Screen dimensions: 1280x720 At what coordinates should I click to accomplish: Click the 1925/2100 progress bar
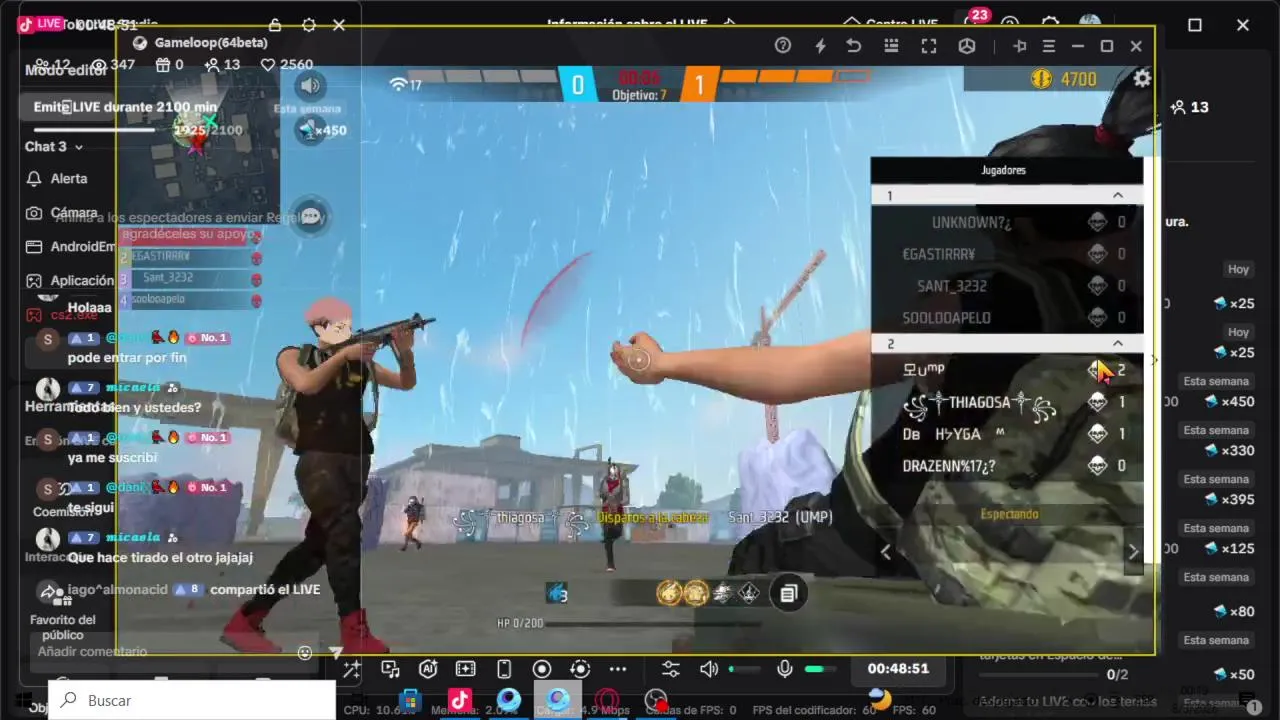138,130
